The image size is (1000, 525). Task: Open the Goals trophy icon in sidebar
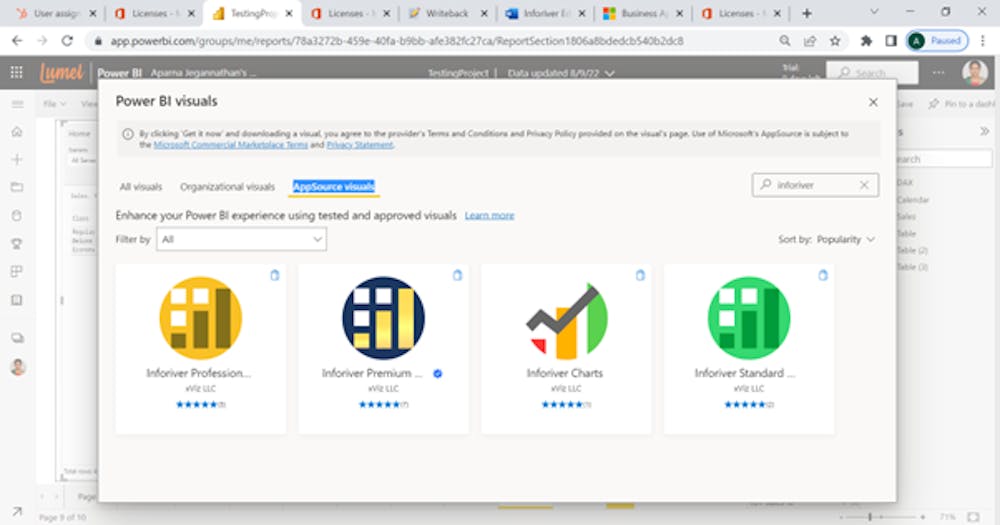tap(17, 244)
